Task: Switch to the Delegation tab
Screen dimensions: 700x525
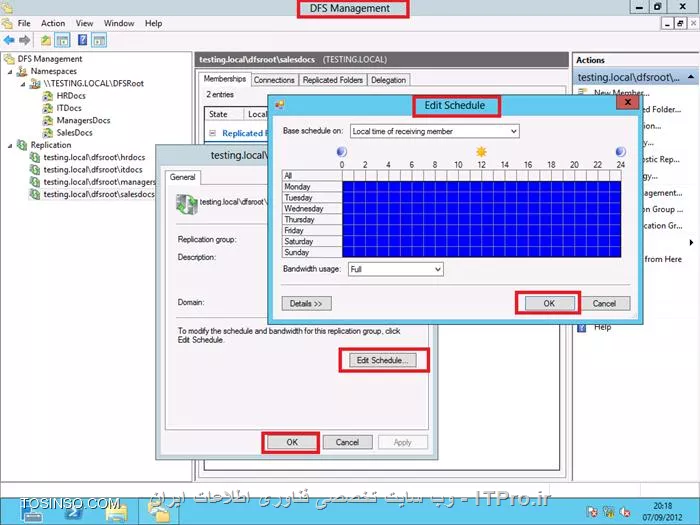Action: point(388,80)
